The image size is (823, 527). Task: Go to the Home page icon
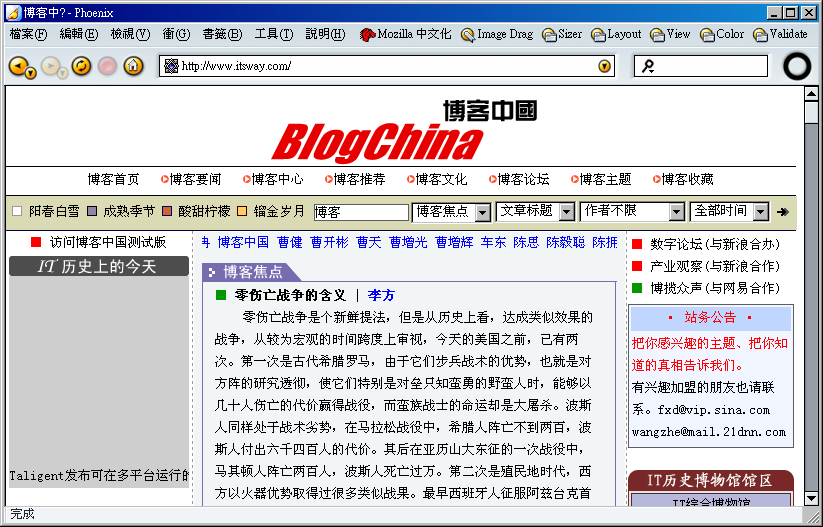[x=133, y=66]
